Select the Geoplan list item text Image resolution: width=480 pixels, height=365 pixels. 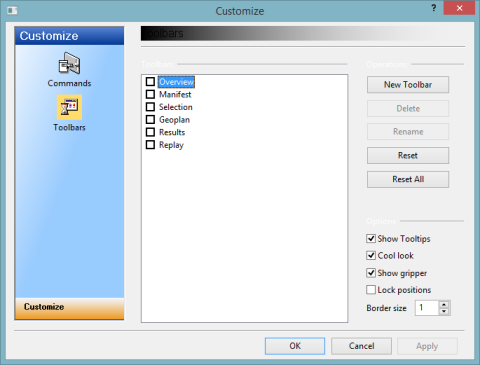tap(174, 120)
